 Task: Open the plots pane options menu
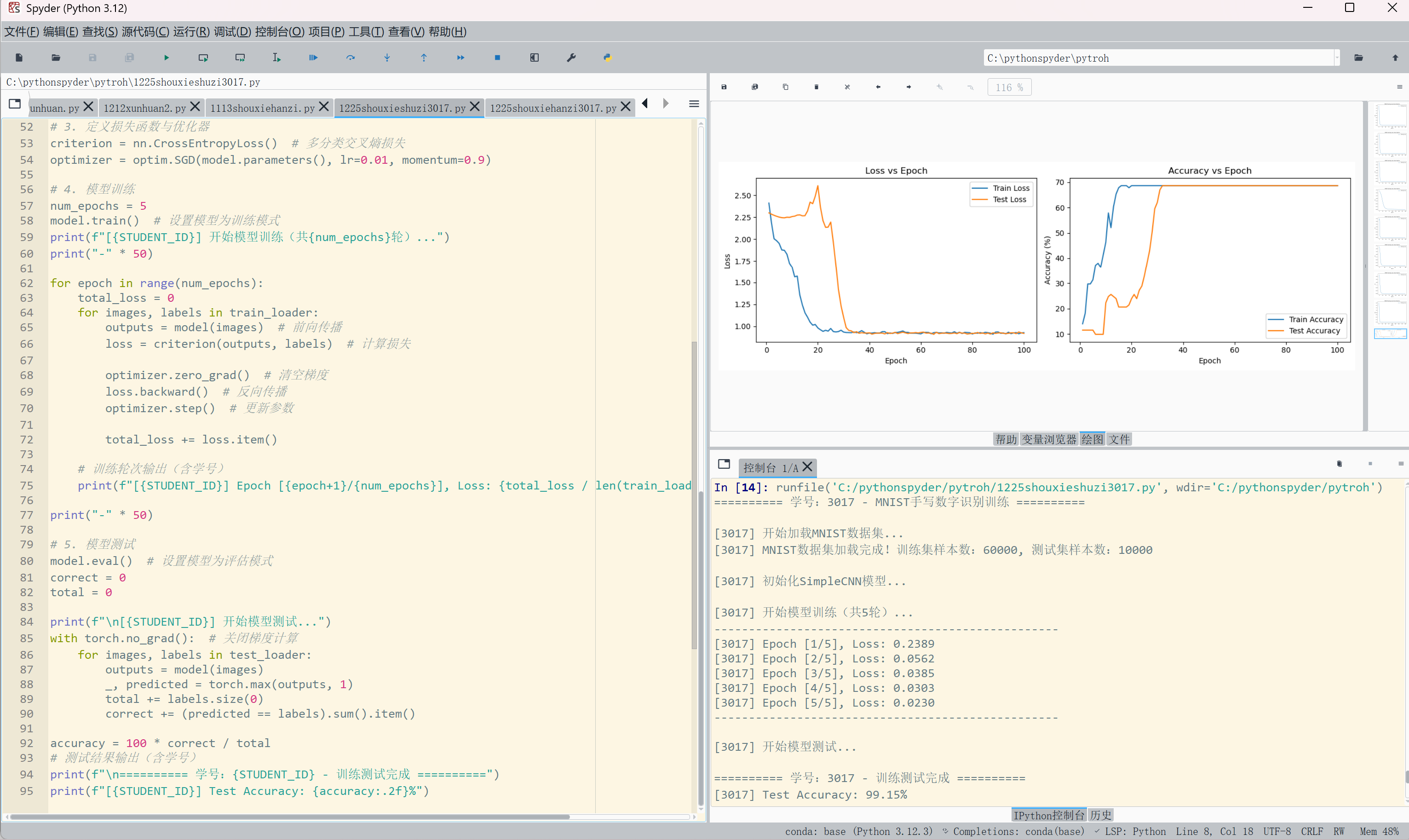[1399, 87]
